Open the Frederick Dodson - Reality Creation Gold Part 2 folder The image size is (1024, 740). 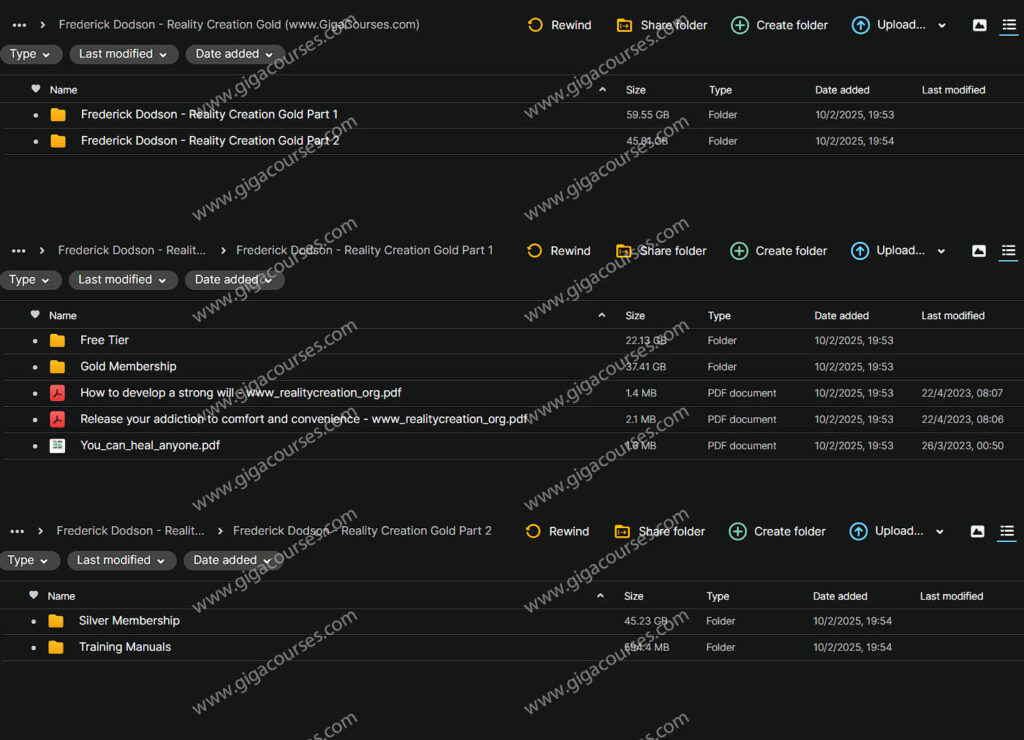[209, 141]
